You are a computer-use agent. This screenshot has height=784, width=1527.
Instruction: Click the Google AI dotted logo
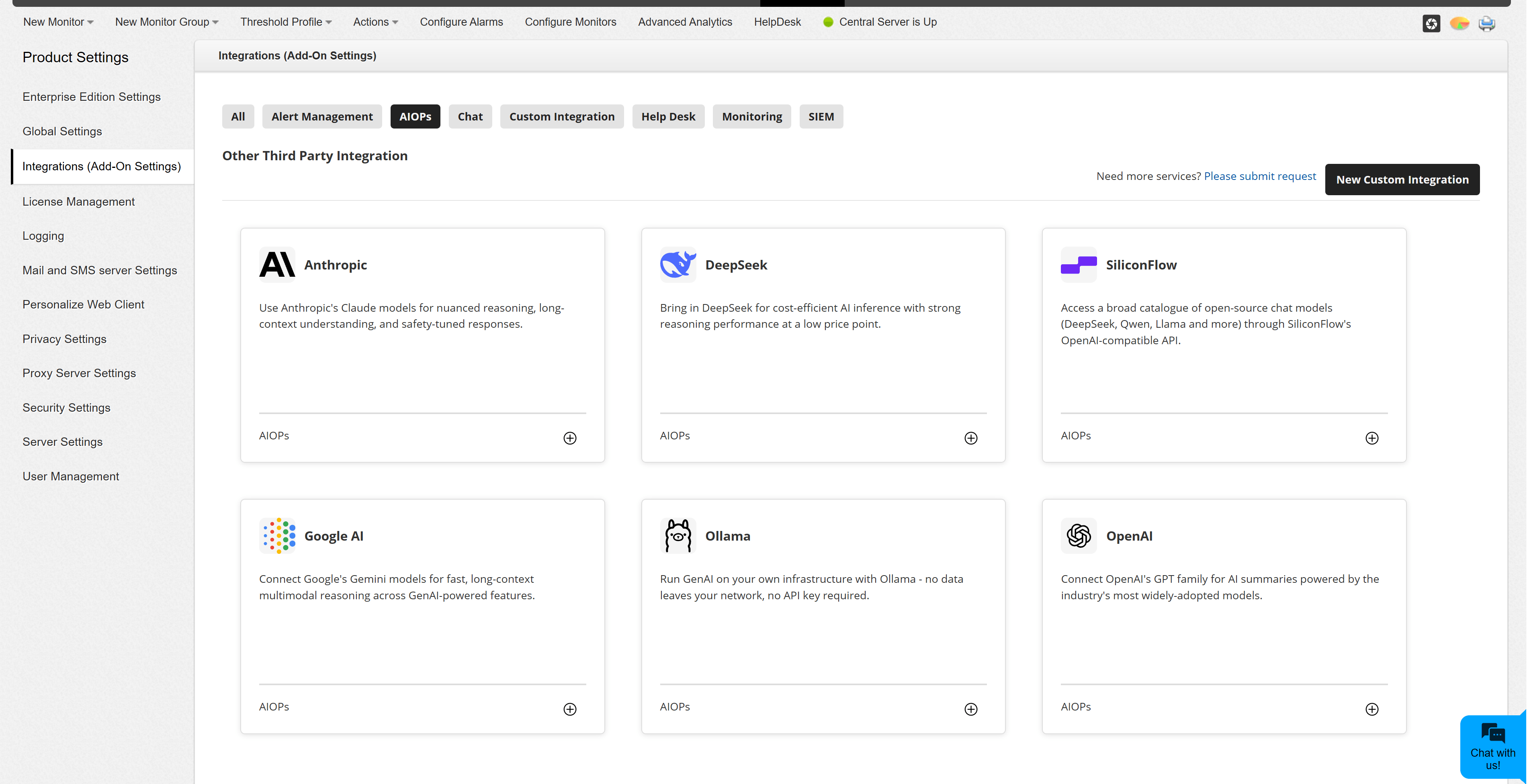coord(277,536)
